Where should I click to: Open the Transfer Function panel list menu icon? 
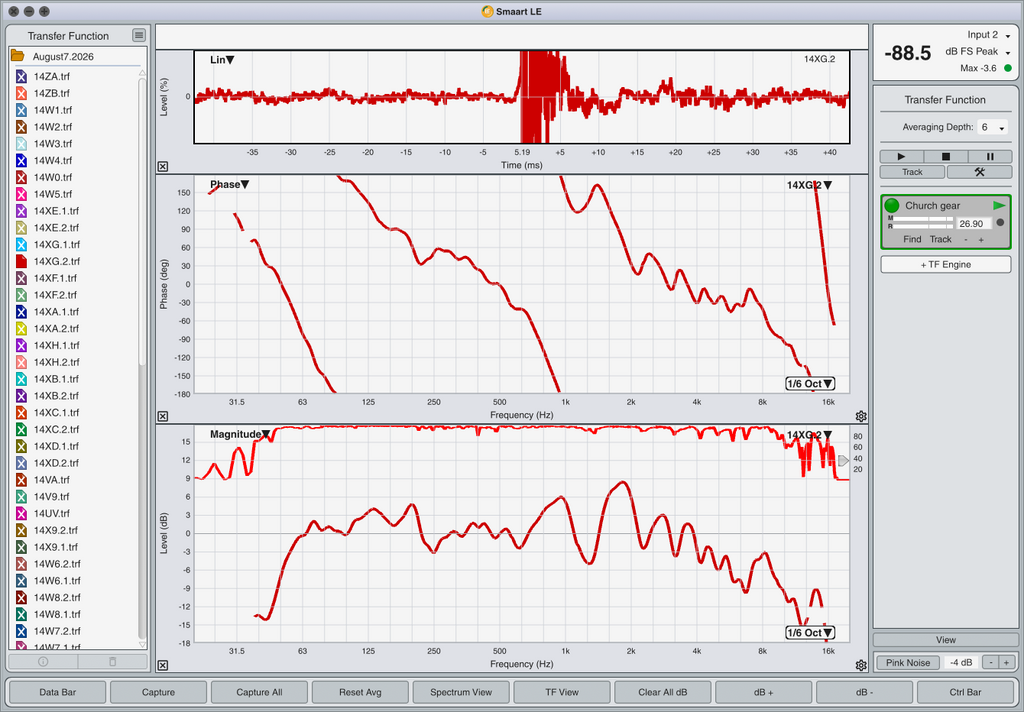point(138,35)
